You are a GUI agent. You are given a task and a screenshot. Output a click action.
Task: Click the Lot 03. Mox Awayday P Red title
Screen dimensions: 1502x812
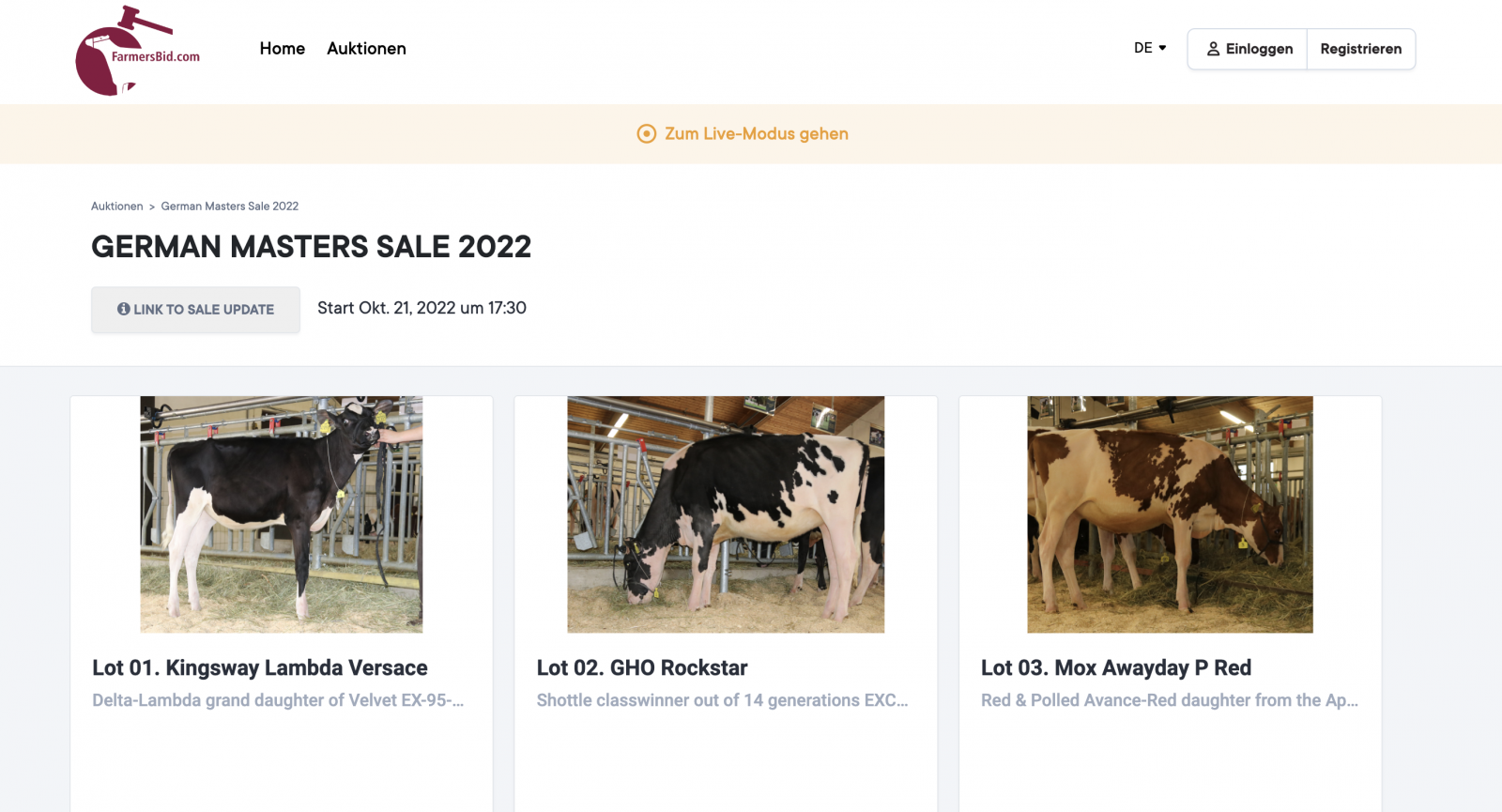point(1116,668)
